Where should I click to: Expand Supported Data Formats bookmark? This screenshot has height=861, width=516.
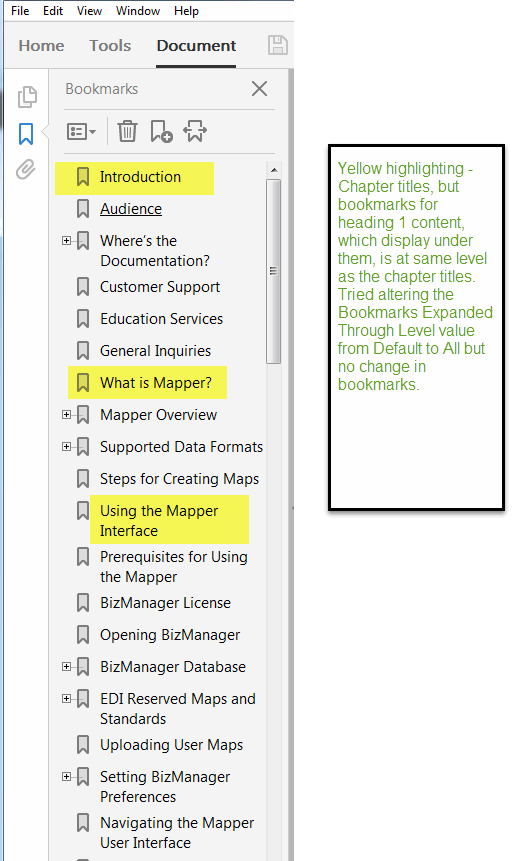(x=66, y=446)
